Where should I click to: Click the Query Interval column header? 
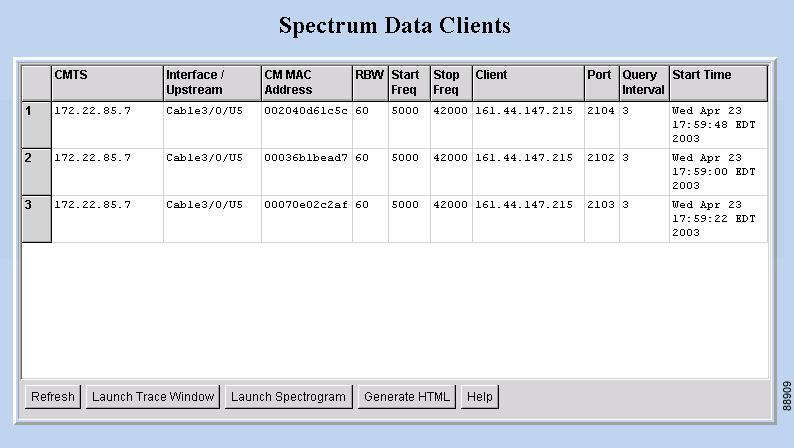pyautogui.click(x=644, y=83)
